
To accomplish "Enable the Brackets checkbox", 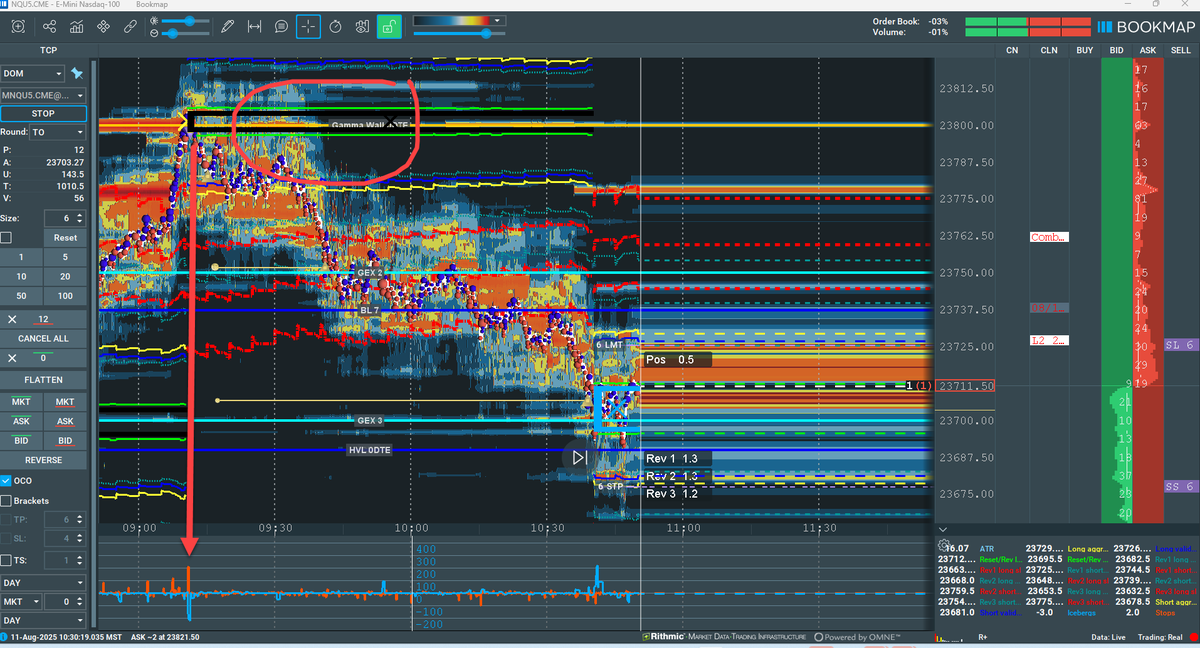I will [8, 500].
